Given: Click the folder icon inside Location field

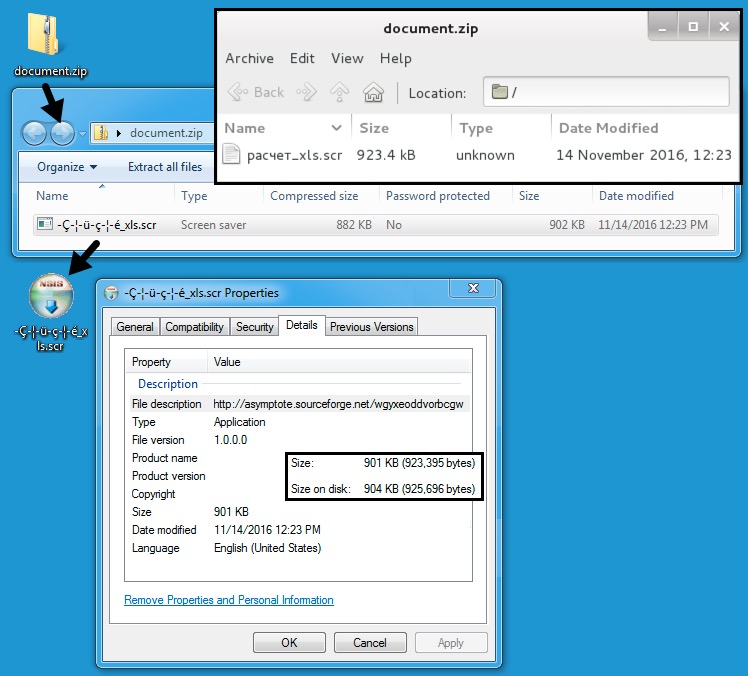Looking at the screenshot, I should (x=499, y=91).
